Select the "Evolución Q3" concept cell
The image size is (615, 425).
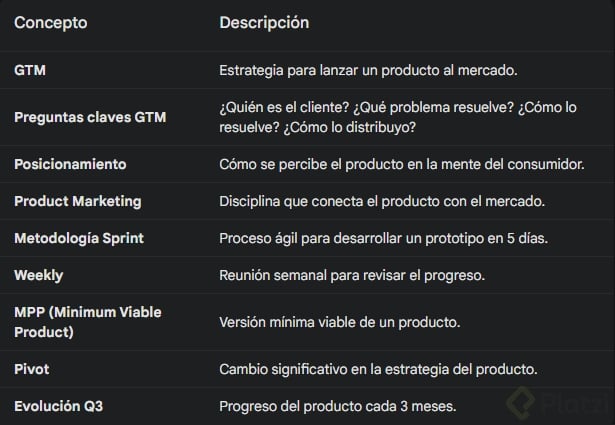coord(58,406)
